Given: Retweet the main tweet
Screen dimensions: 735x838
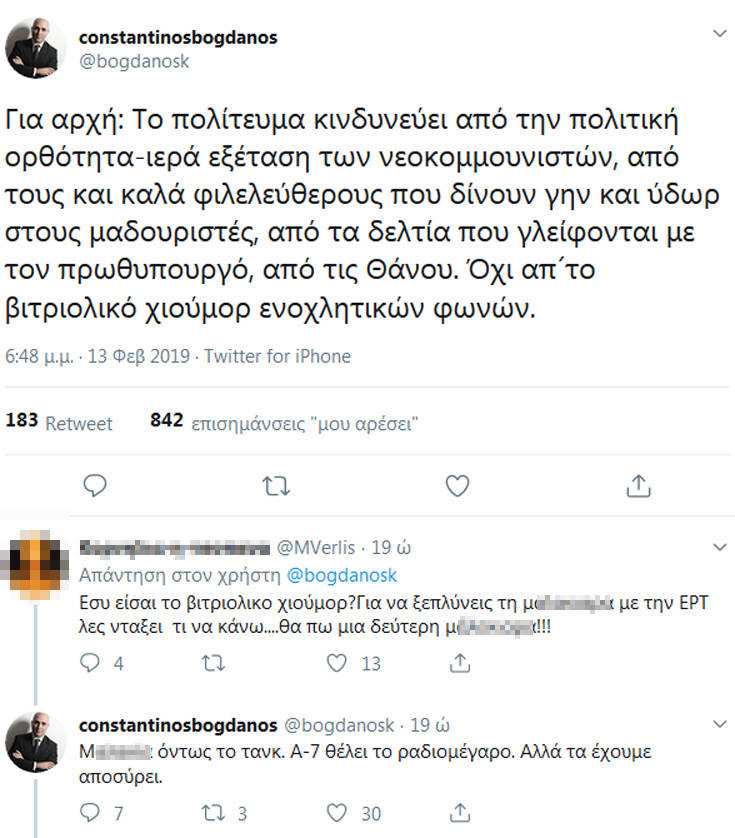Looking at the screenshot, I should [275, 486].
